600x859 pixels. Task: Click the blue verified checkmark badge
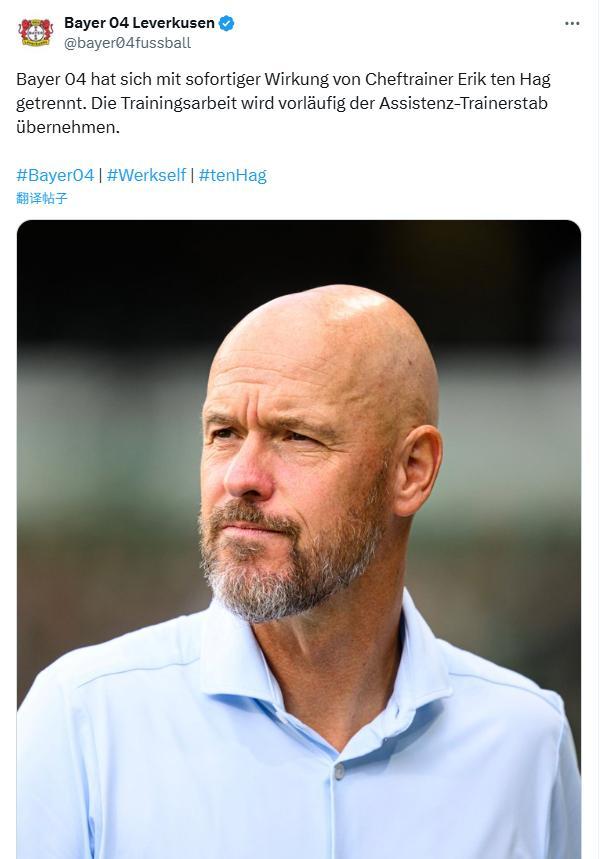(227, 23)
